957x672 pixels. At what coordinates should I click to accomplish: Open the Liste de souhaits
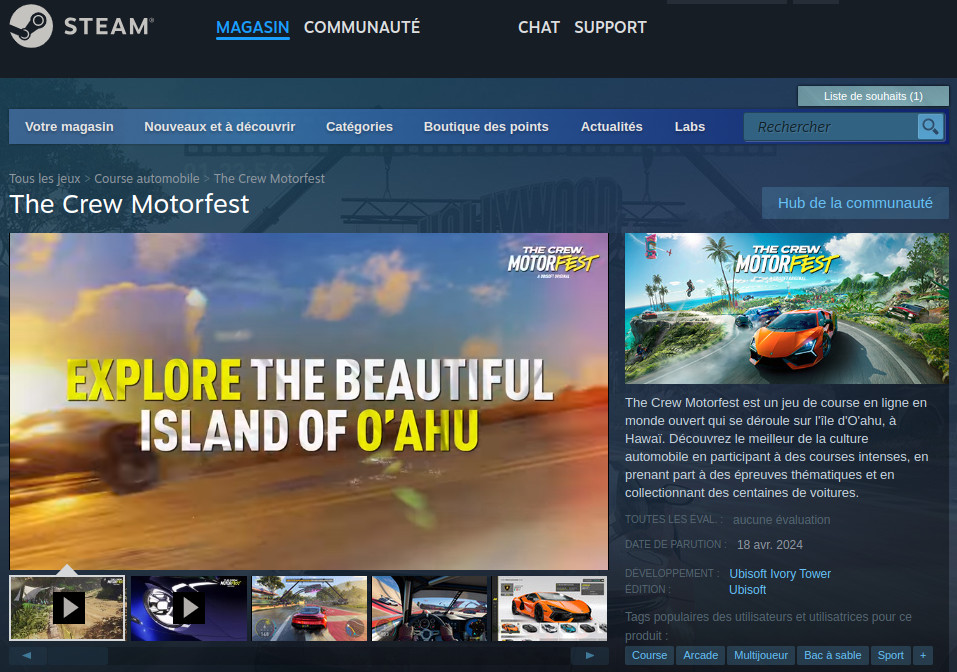point(872,96)
